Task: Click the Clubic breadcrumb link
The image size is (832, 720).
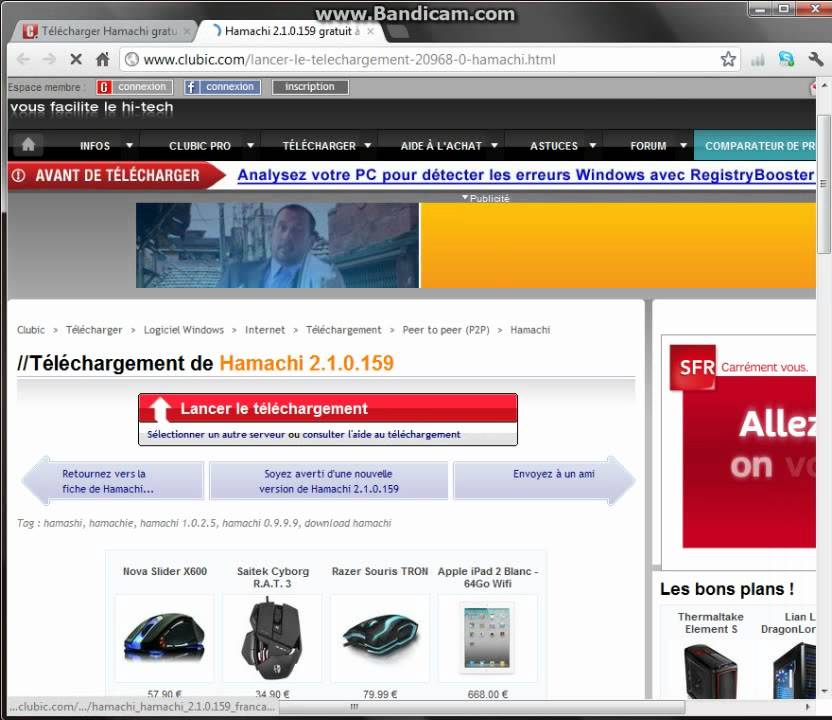Action: [31, 330]
